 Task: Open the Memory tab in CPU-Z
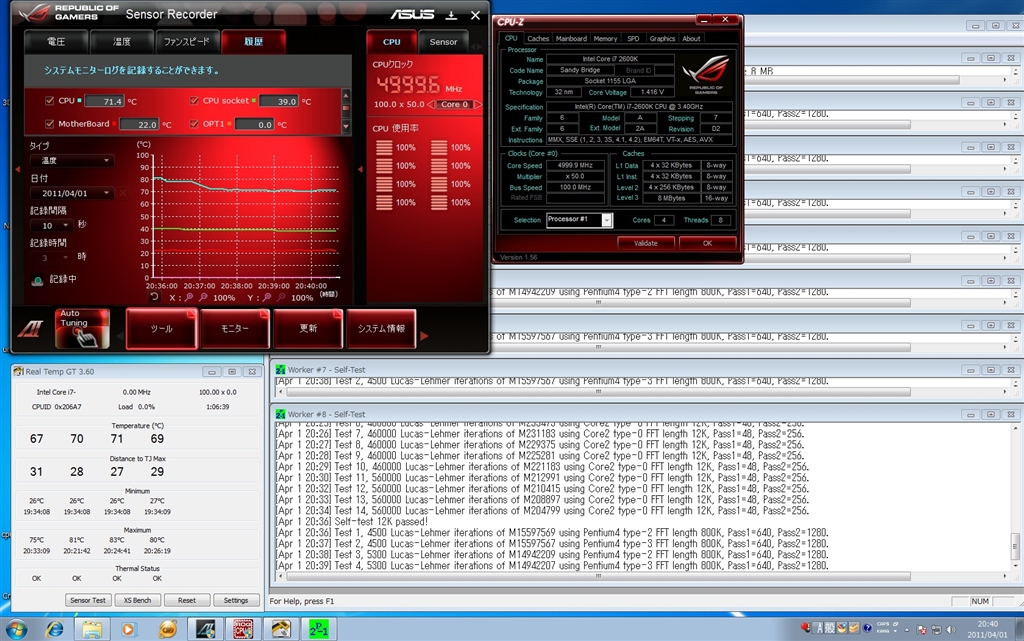tap(605, 39)
